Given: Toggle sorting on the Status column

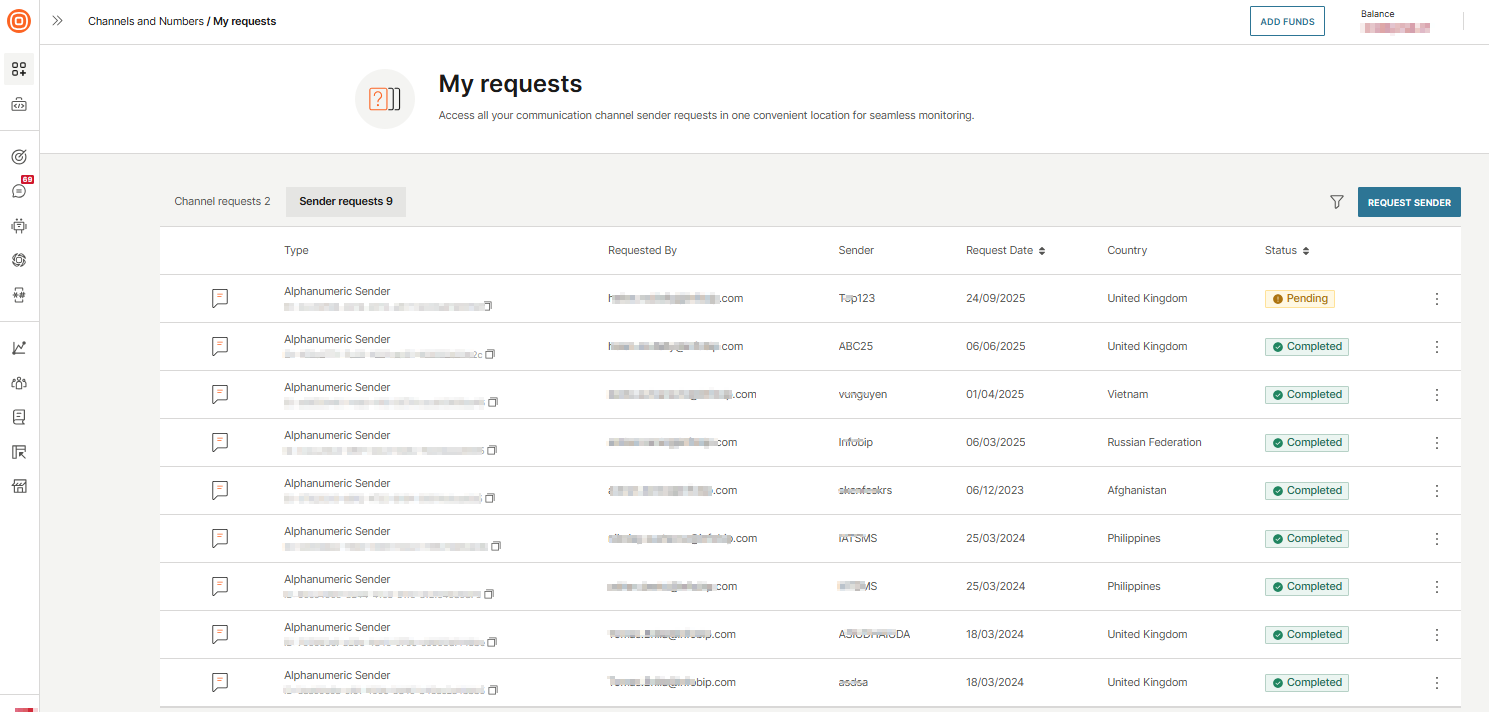Looking at the screenshot, I should pyautogui.click(x=1304, y=250).
